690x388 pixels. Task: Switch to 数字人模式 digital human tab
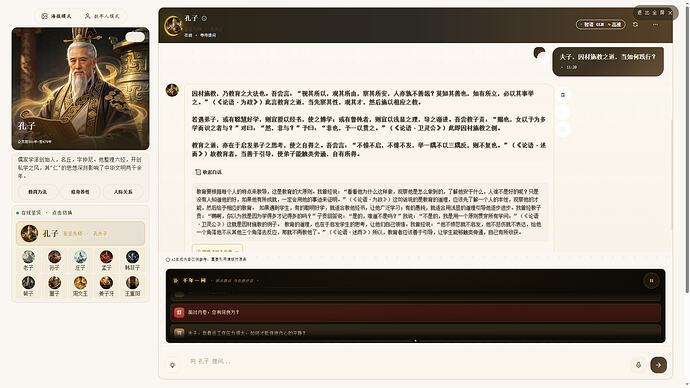[x=102, y=16]
